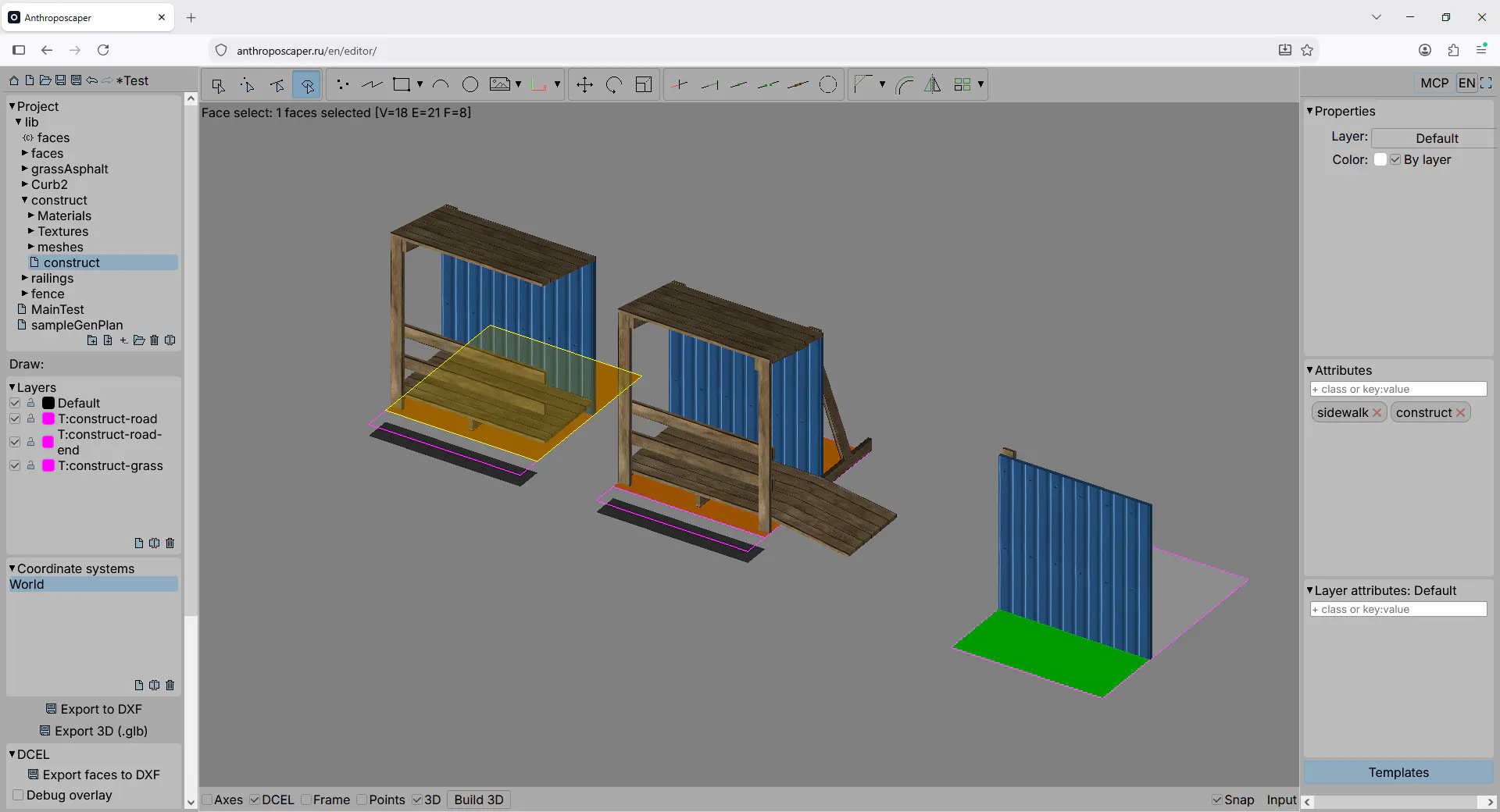Click the magenta T:construct-road color swatch

pyautogui.click(x=48, y=418)
